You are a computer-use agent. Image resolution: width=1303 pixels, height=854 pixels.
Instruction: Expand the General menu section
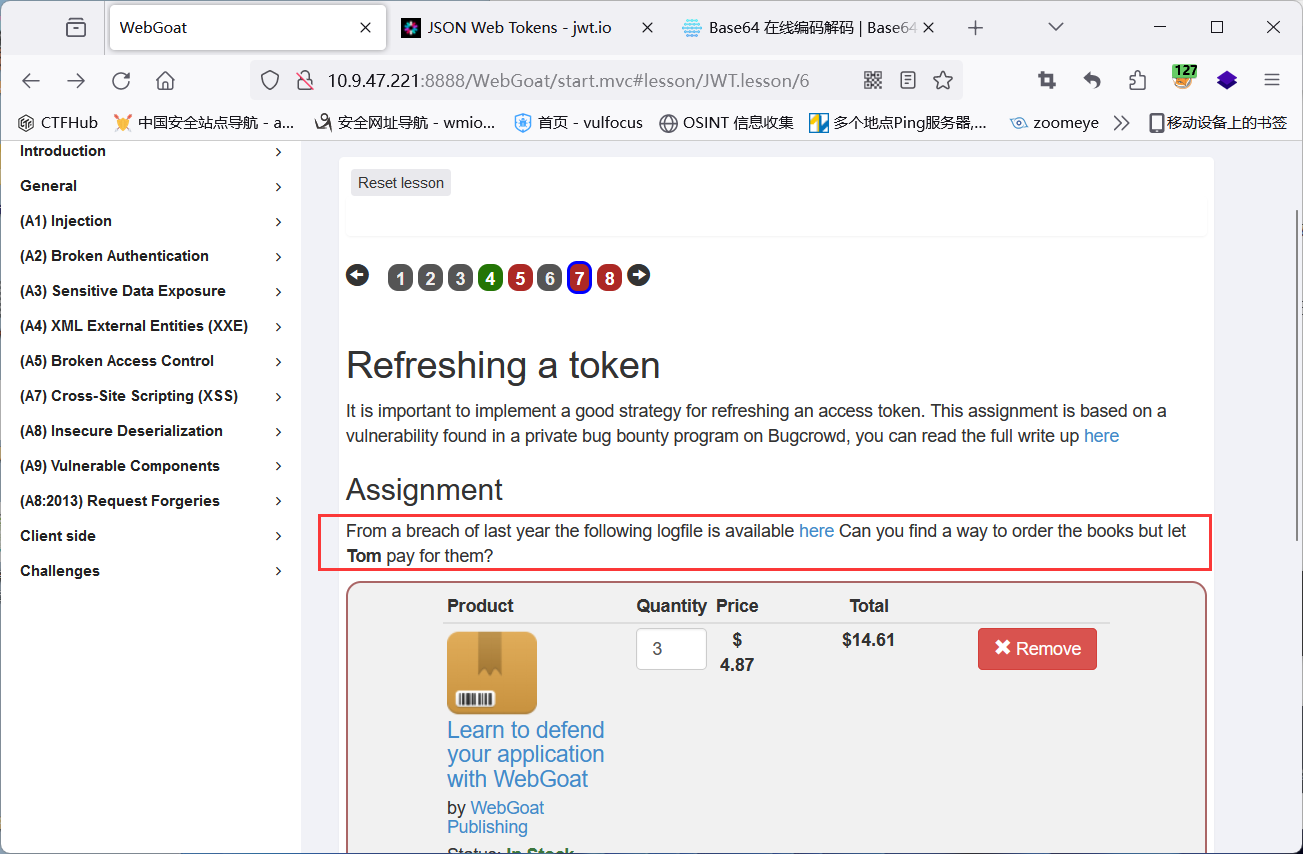151,186
